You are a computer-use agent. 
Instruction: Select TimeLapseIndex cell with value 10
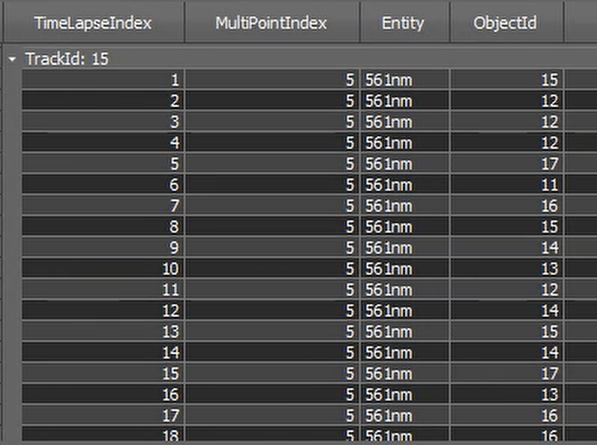point(103,268)
